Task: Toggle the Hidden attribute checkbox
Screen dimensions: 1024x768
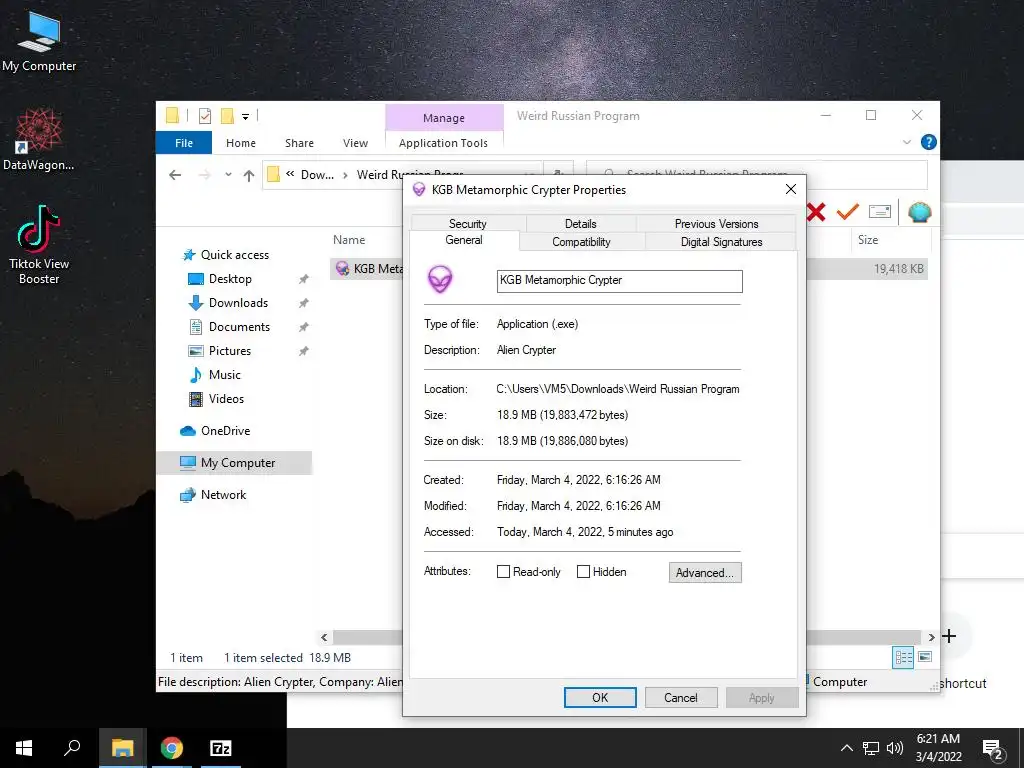Action: [x=583, y=572]
